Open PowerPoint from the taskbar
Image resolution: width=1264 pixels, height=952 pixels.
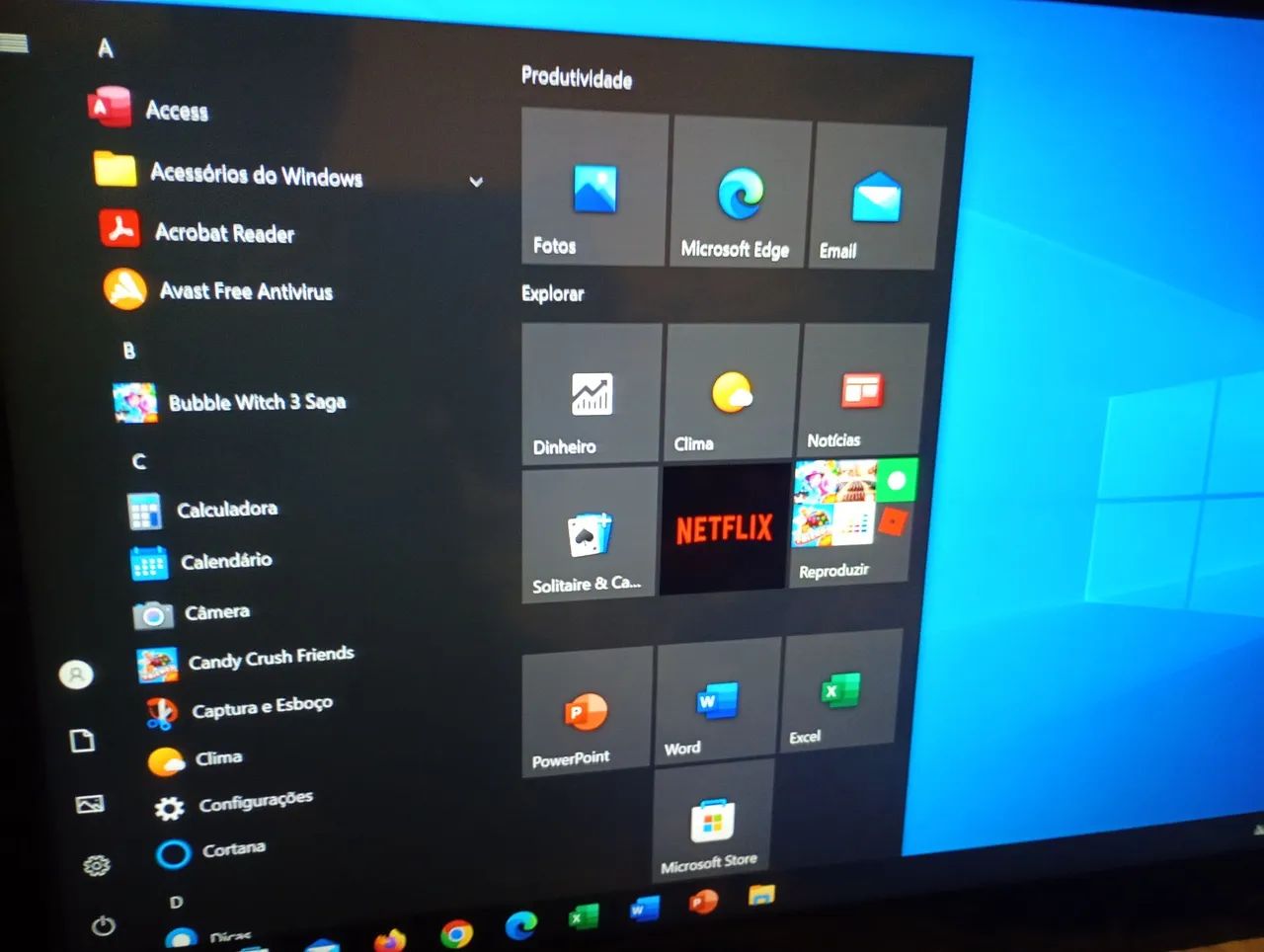[703, 901]
